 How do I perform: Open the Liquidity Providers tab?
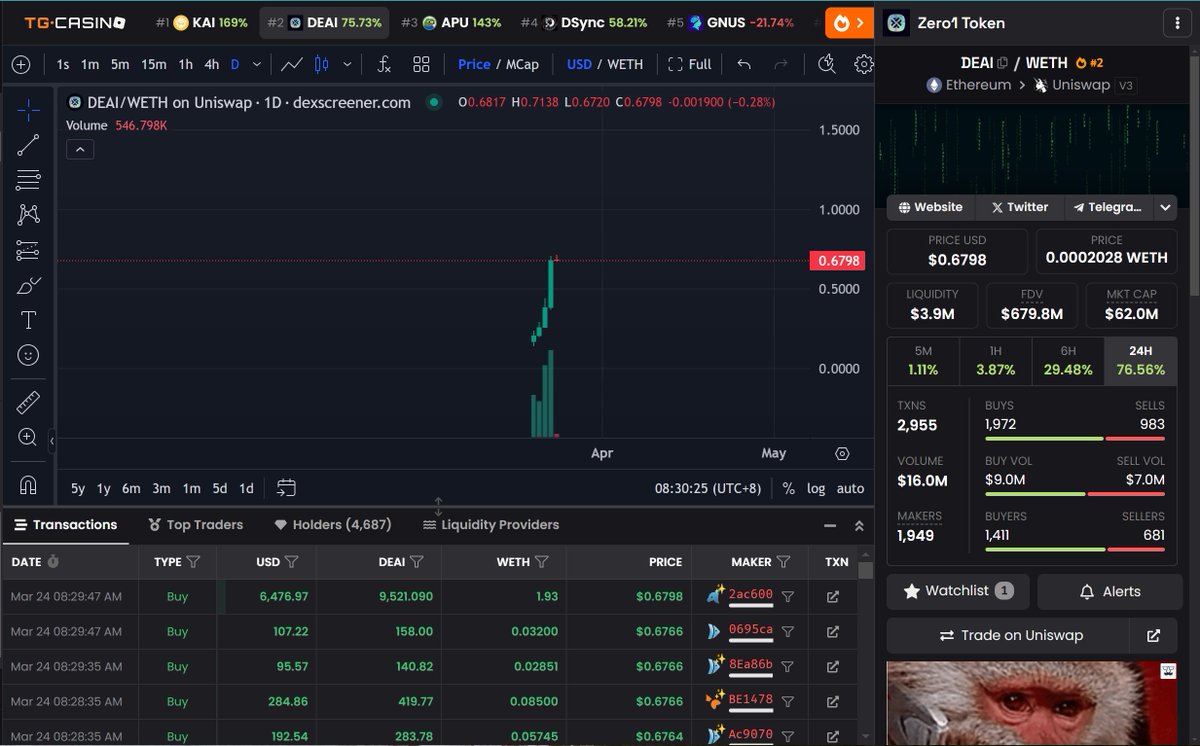point(491,524)
